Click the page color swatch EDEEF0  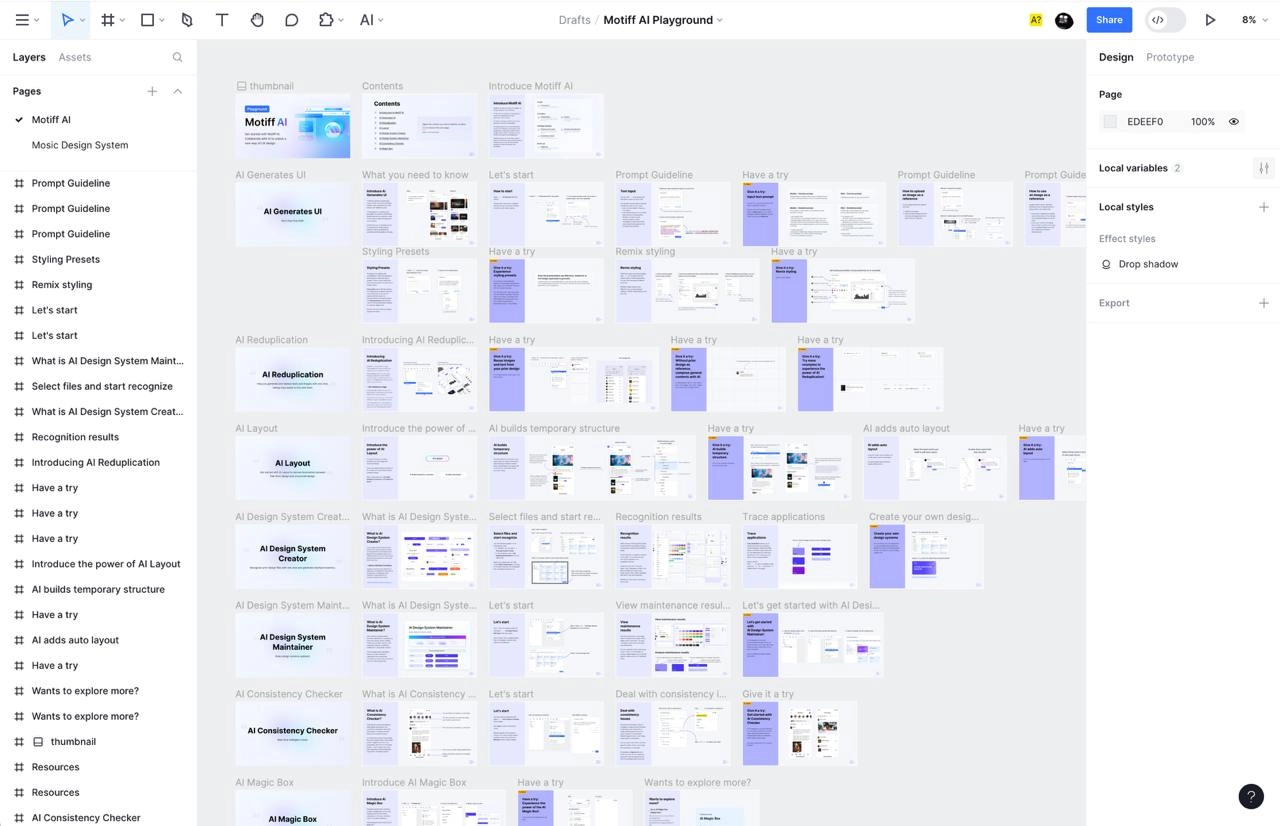click(1110, 122)
